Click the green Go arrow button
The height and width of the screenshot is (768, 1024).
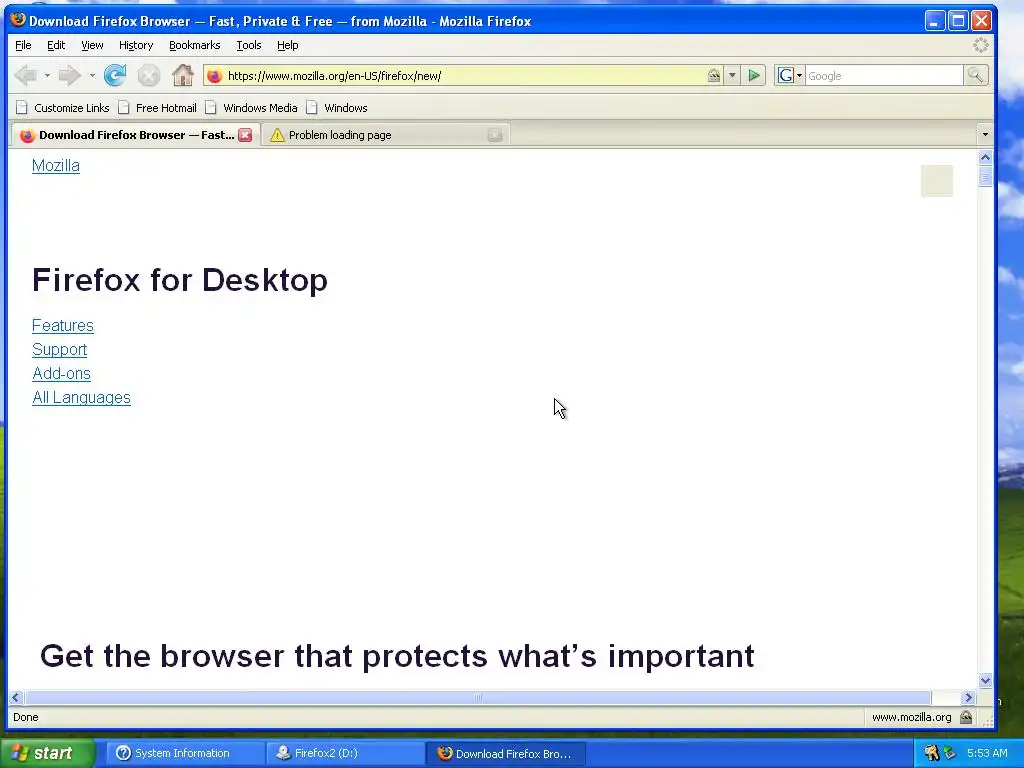tap(754, 76)
